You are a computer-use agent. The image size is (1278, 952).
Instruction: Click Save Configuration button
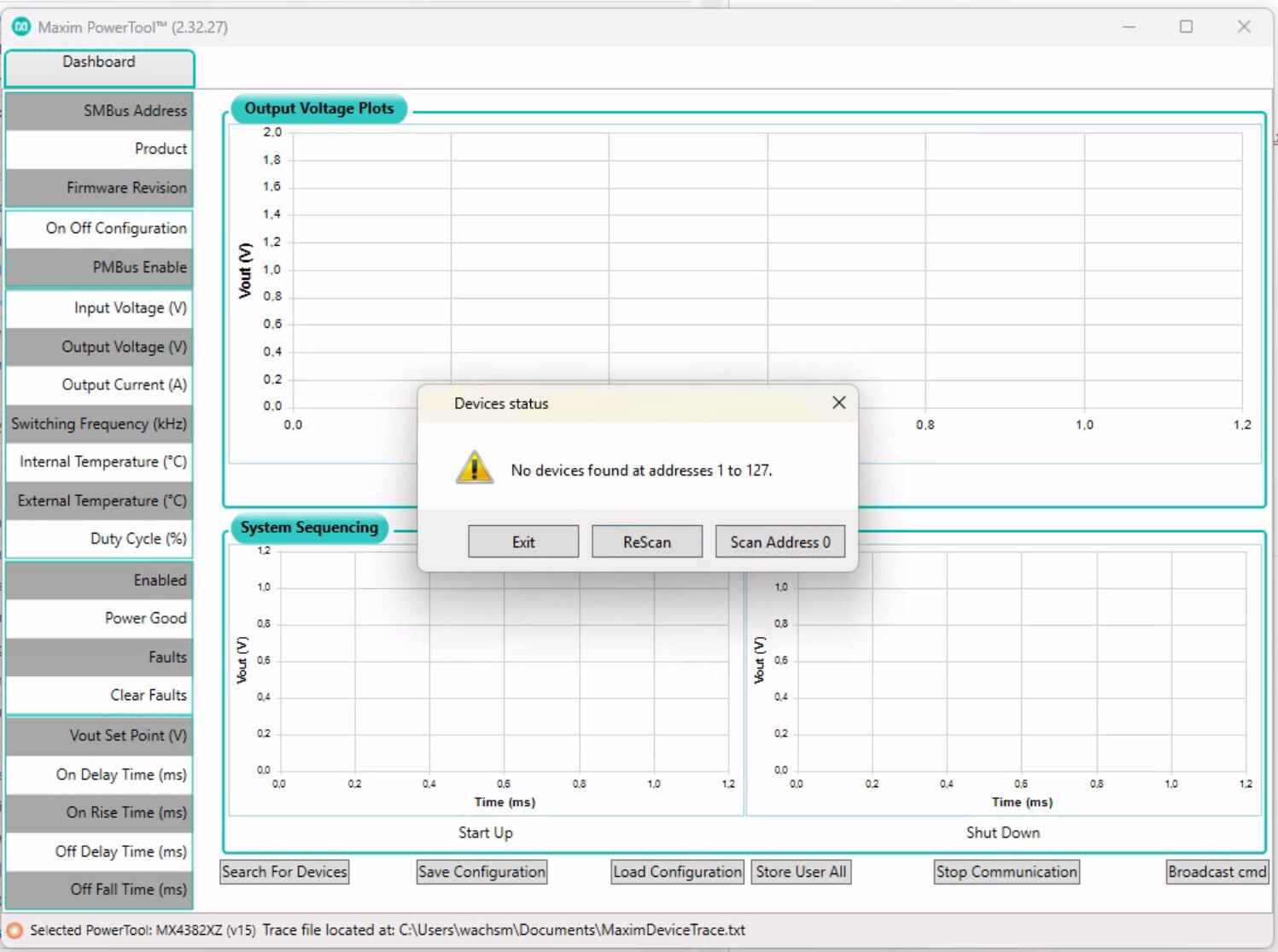coord(481,872)
